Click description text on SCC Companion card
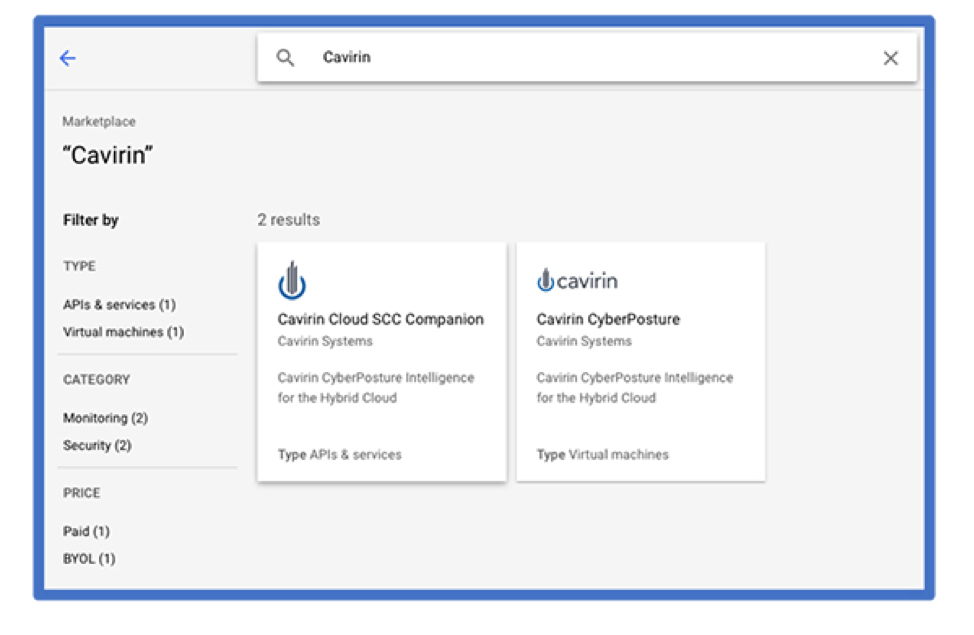 [x=376, y=388]
